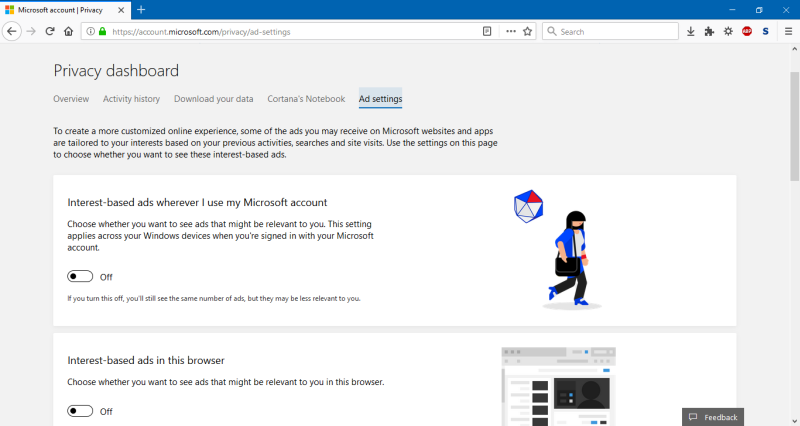Viewport: 800px width, 426px height.
Task: Open the Downloads arrow icon
Action: pyautogui.click(x=690, y=31)
